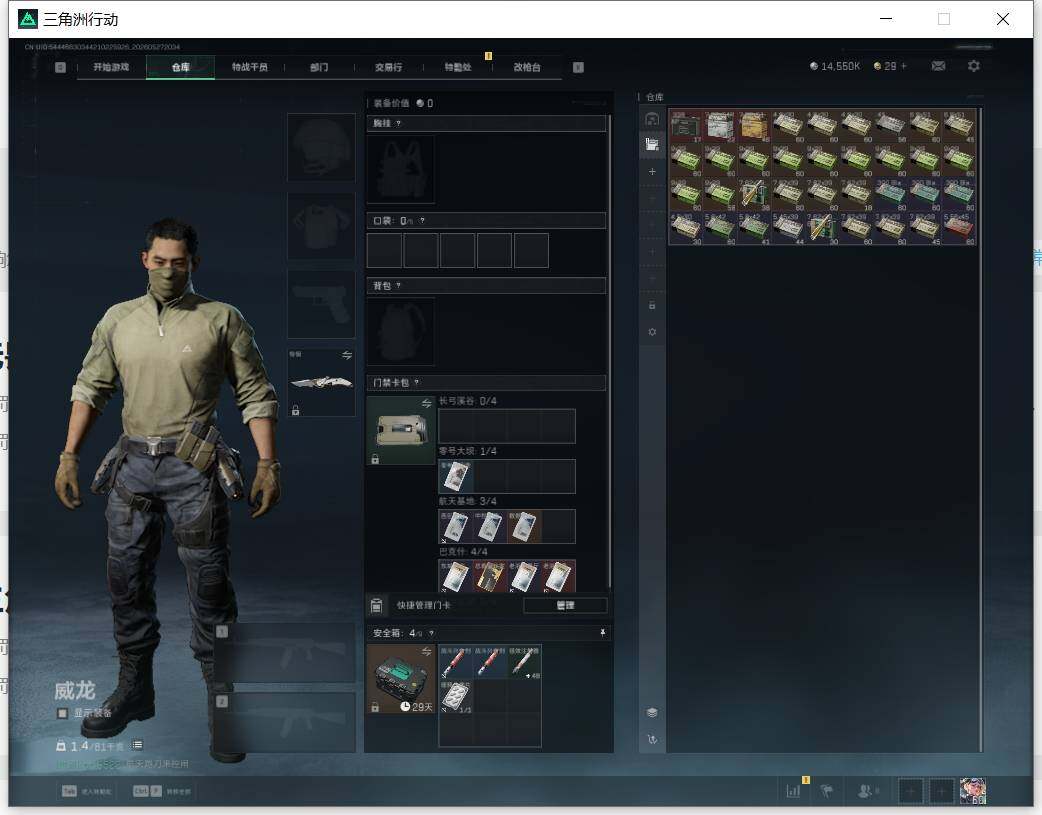Open the settings gear in top bar
The width and height of the screenshot is (1042, 815).
tap(974, 66)
